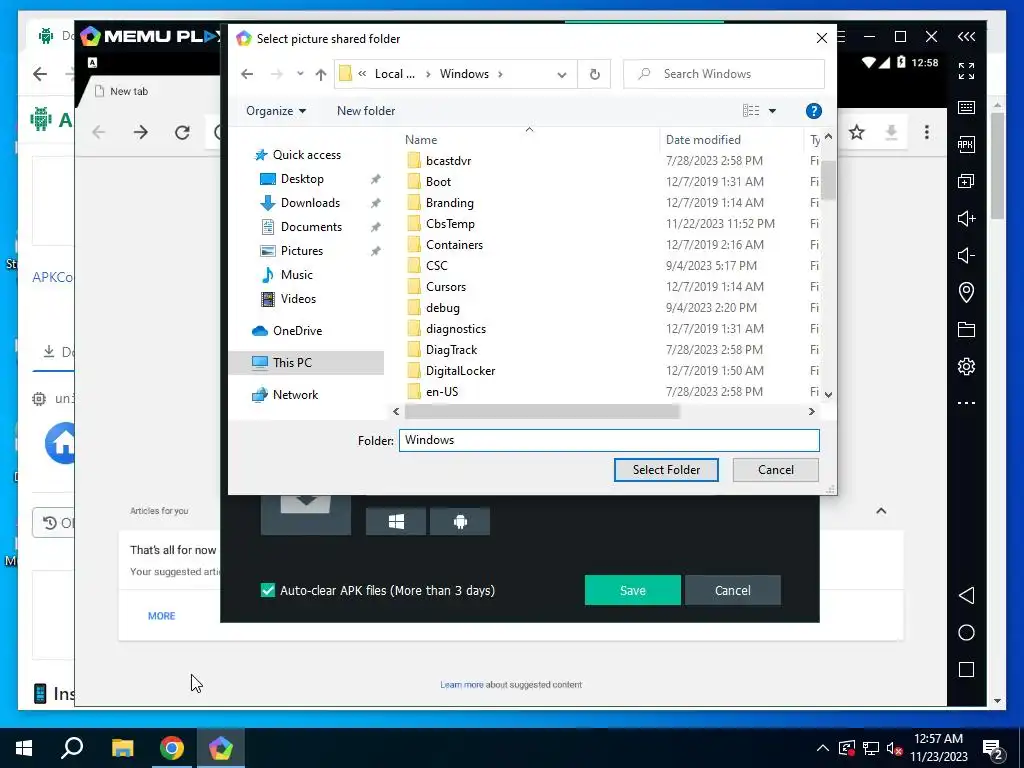
Task: Click the help question mark icon in dialog
Action: [813, 111]
